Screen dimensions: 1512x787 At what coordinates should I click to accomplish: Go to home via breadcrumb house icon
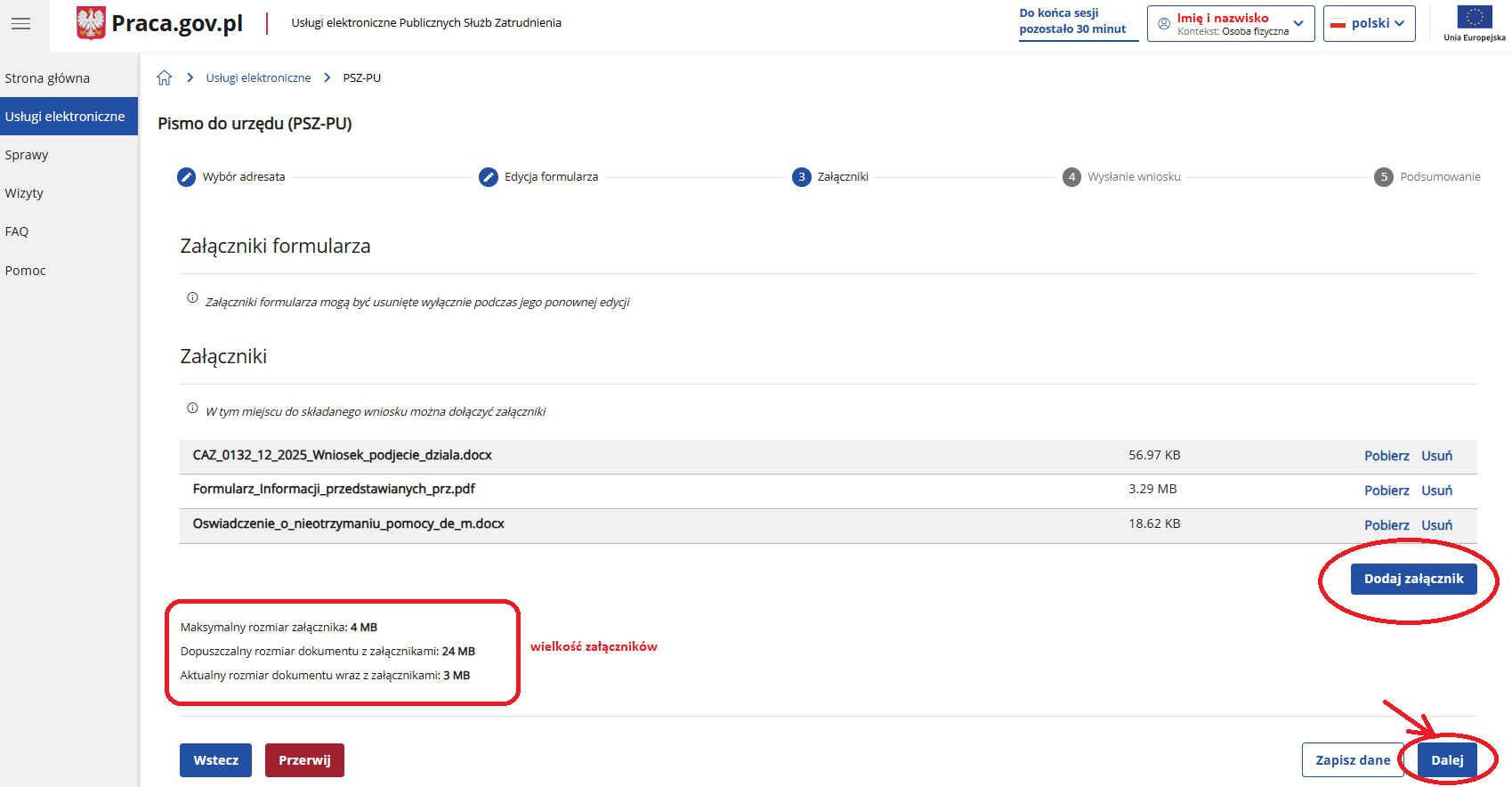click(x=165, y=77)
